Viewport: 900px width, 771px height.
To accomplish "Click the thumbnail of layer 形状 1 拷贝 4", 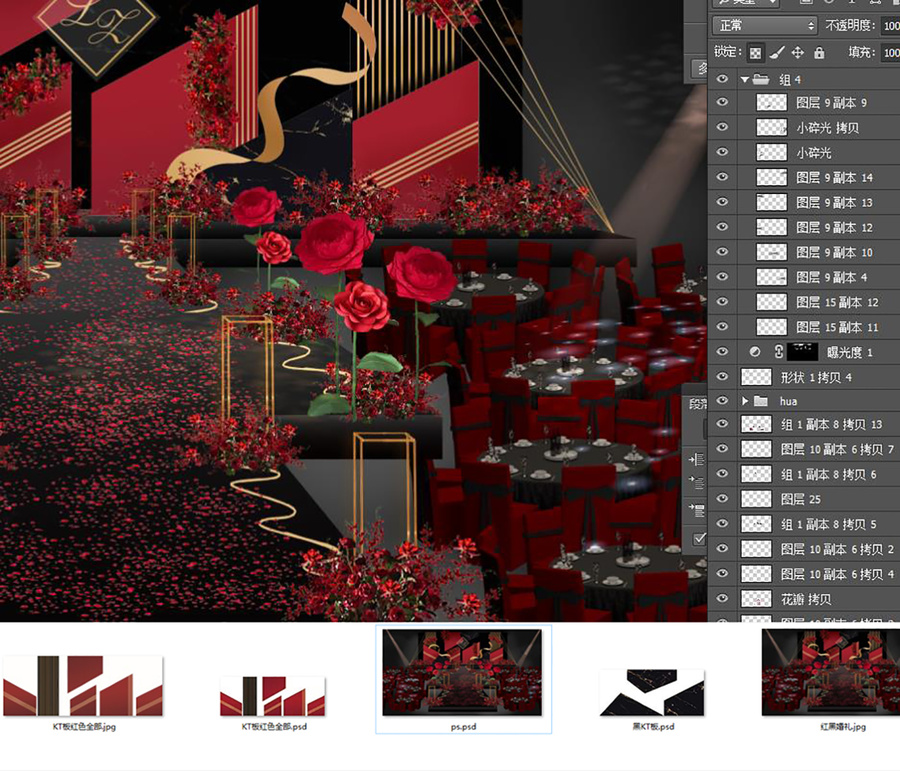I will point(757,377).
